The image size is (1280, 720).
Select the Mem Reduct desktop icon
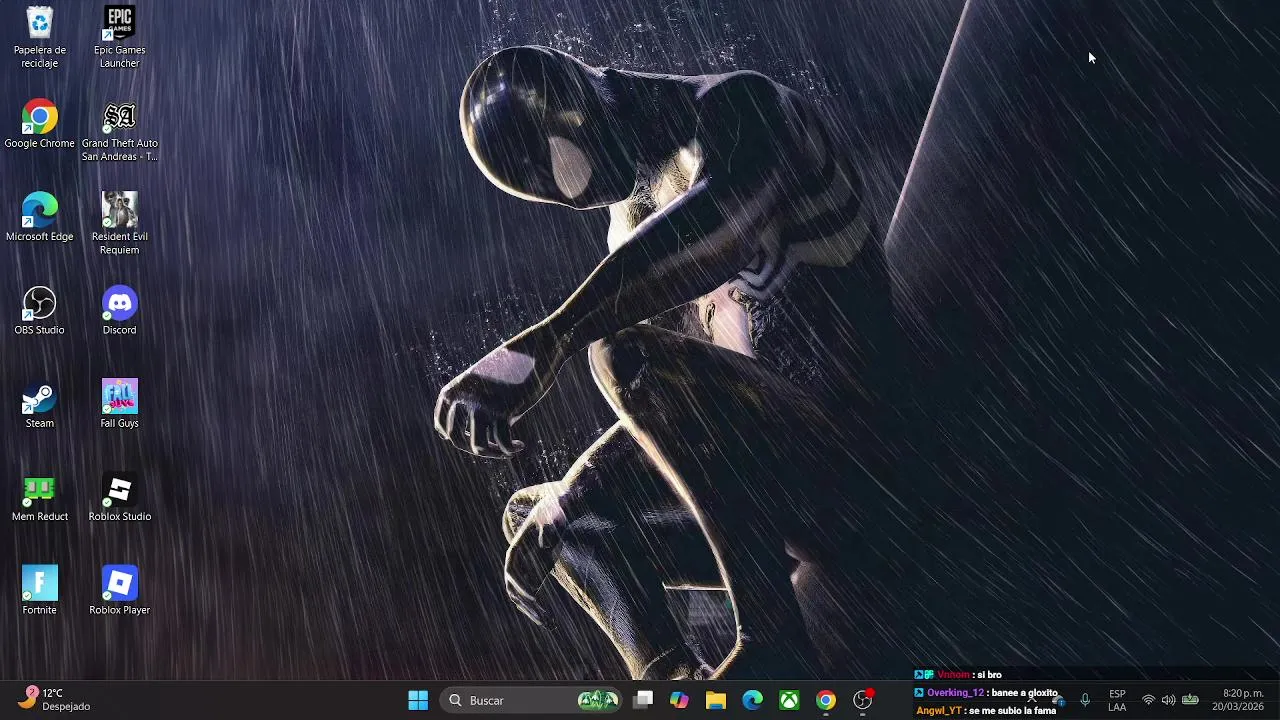tap(40, 498)
